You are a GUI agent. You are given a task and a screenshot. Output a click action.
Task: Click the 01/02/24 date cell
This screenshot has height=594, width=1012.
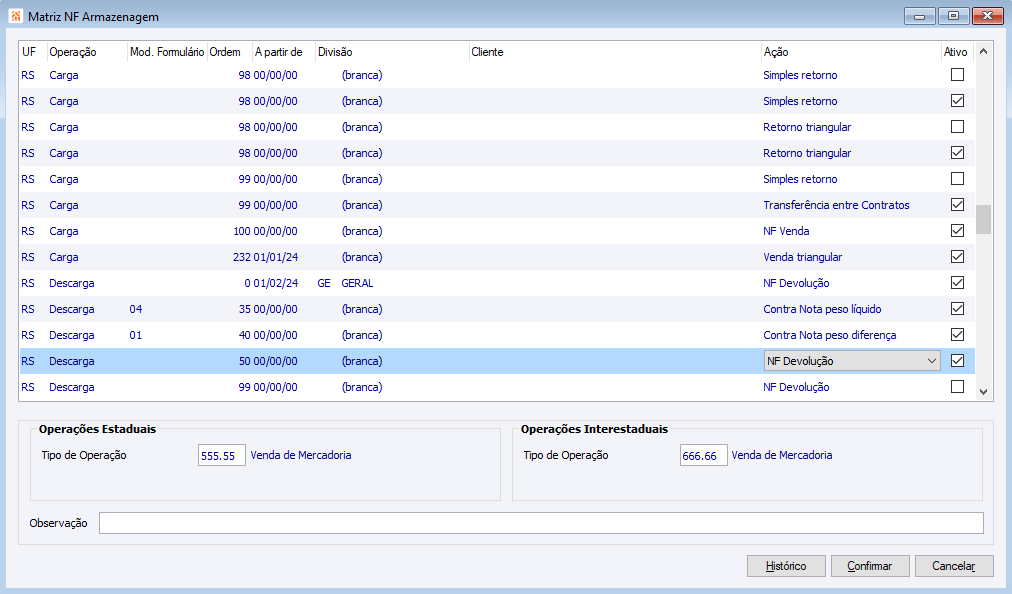tap(276, 283)
